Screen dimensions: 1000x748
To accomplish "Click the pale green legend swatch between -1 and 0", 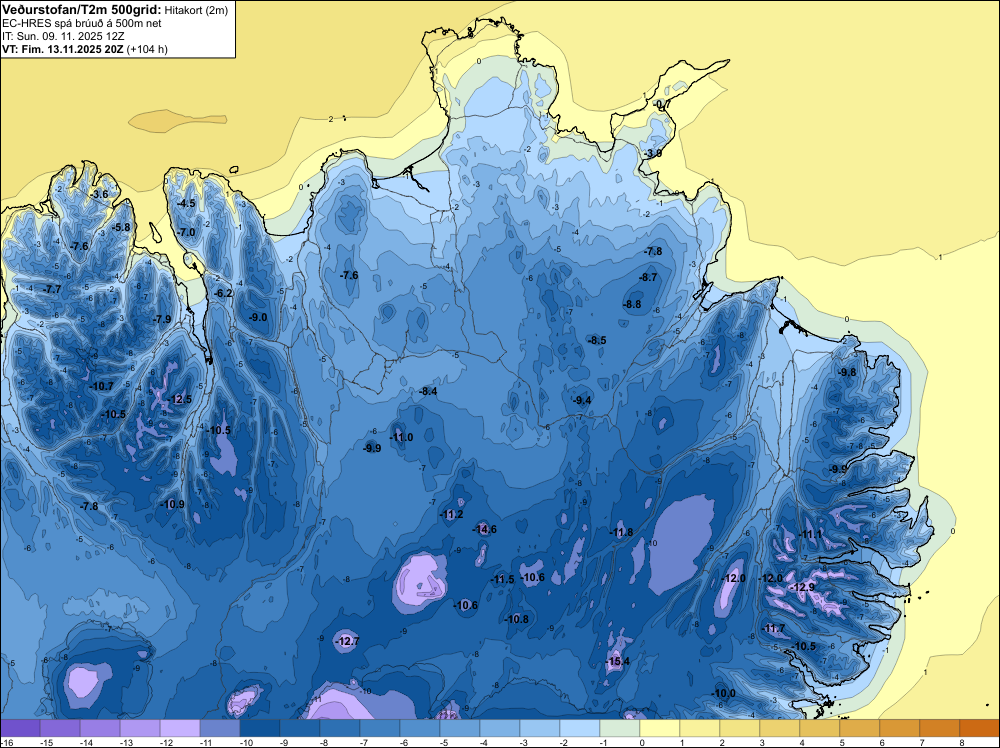I will coord(619,728).
